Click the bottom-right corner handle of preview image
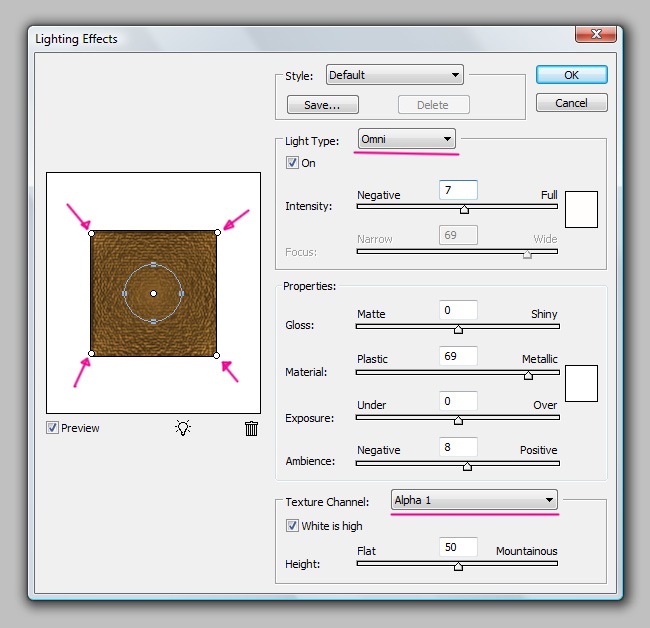 pos(217,354)
